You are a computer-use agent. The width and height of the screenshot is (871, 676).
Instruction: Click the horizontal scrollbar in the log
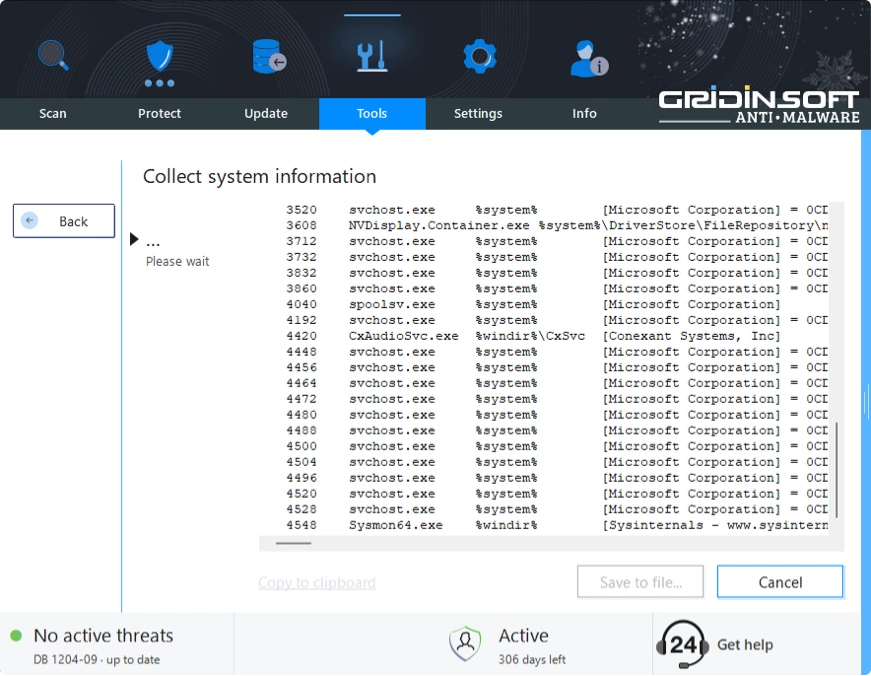(293, 543)
